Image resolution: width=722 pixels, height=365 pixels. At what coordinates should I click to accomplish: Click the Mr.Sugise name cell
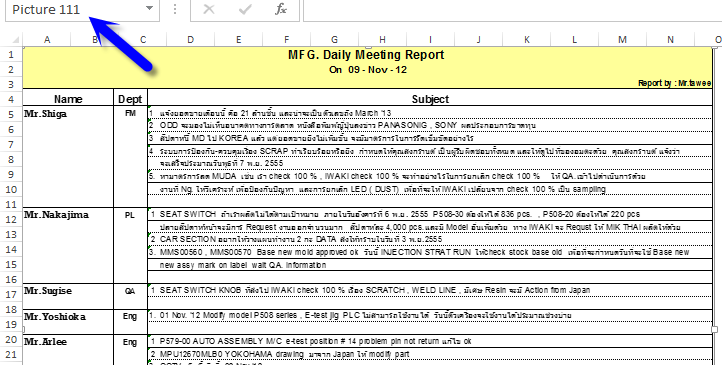point(48,291)
